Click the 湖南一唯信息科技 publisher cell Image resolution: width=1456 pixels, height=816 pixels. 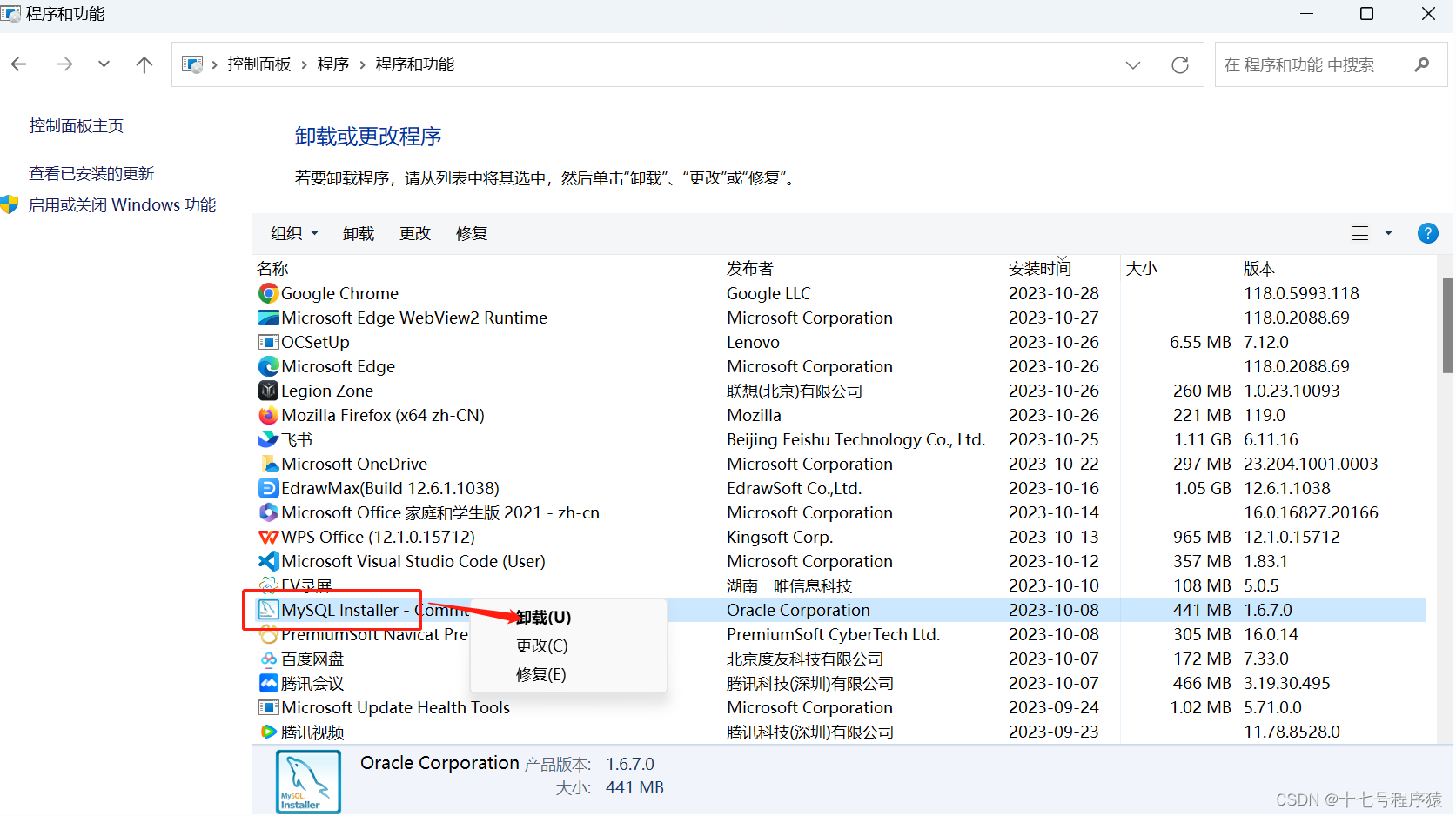[x=789, y=585]
